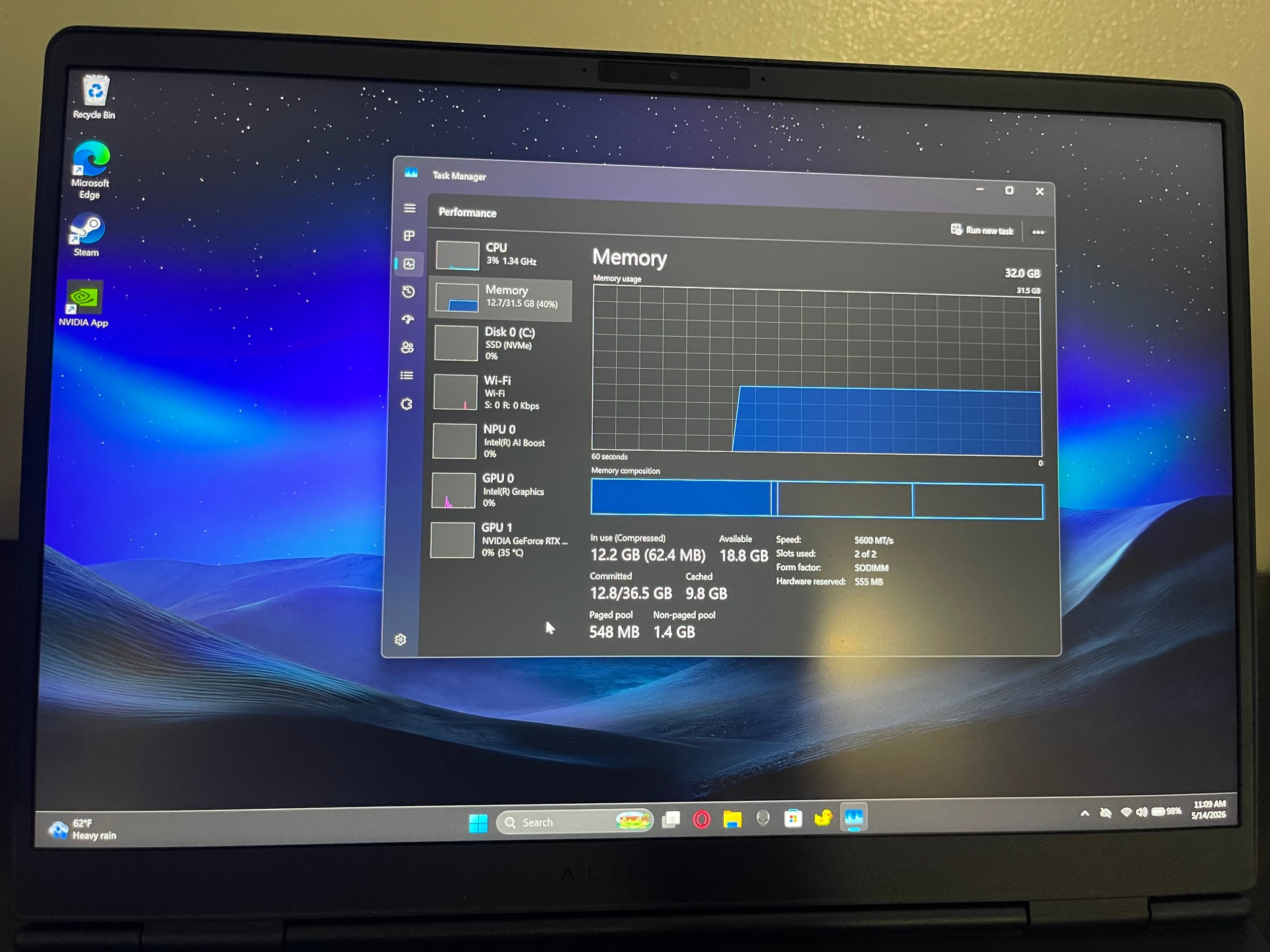This screenshot has height=952, width=1270.
Task: Open the three-dot more options menu
Action: (x=1038, y=232)
